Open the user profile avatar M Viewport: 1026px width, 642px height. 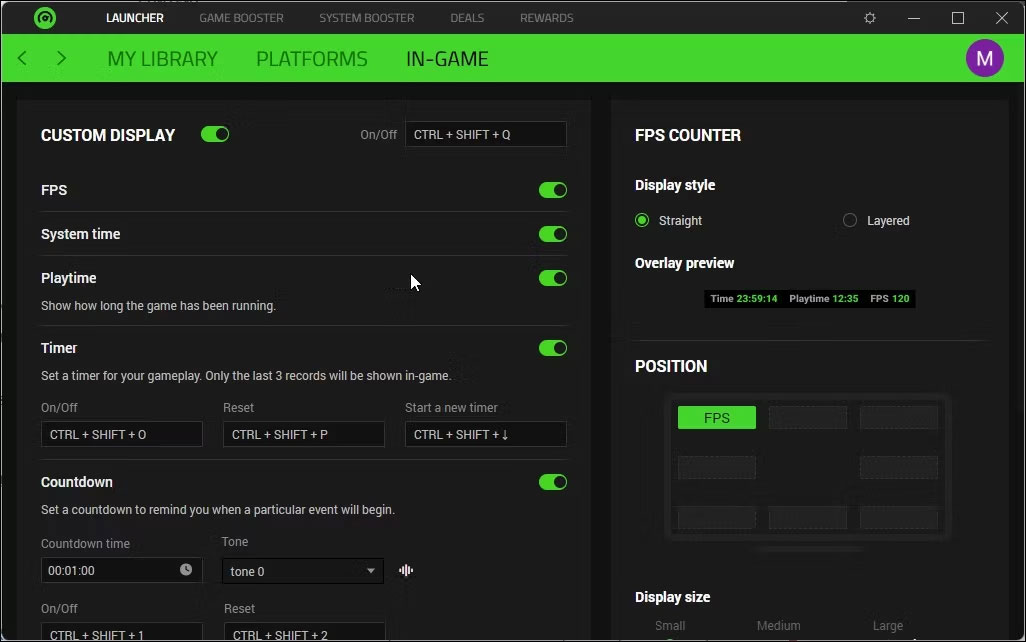(984, 59)
